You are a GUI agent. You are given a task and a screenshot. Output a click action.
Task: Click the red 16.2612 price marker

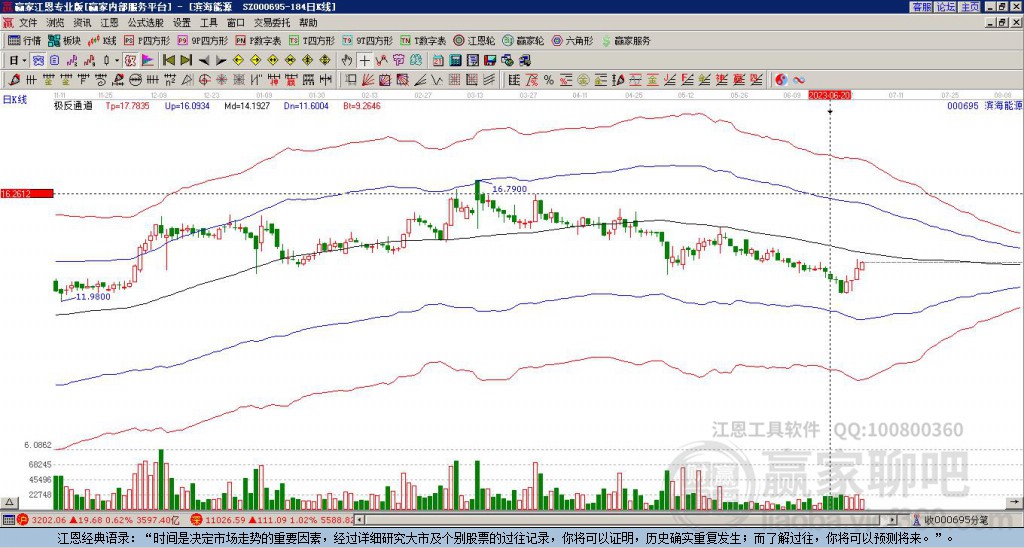click(26, 193)
